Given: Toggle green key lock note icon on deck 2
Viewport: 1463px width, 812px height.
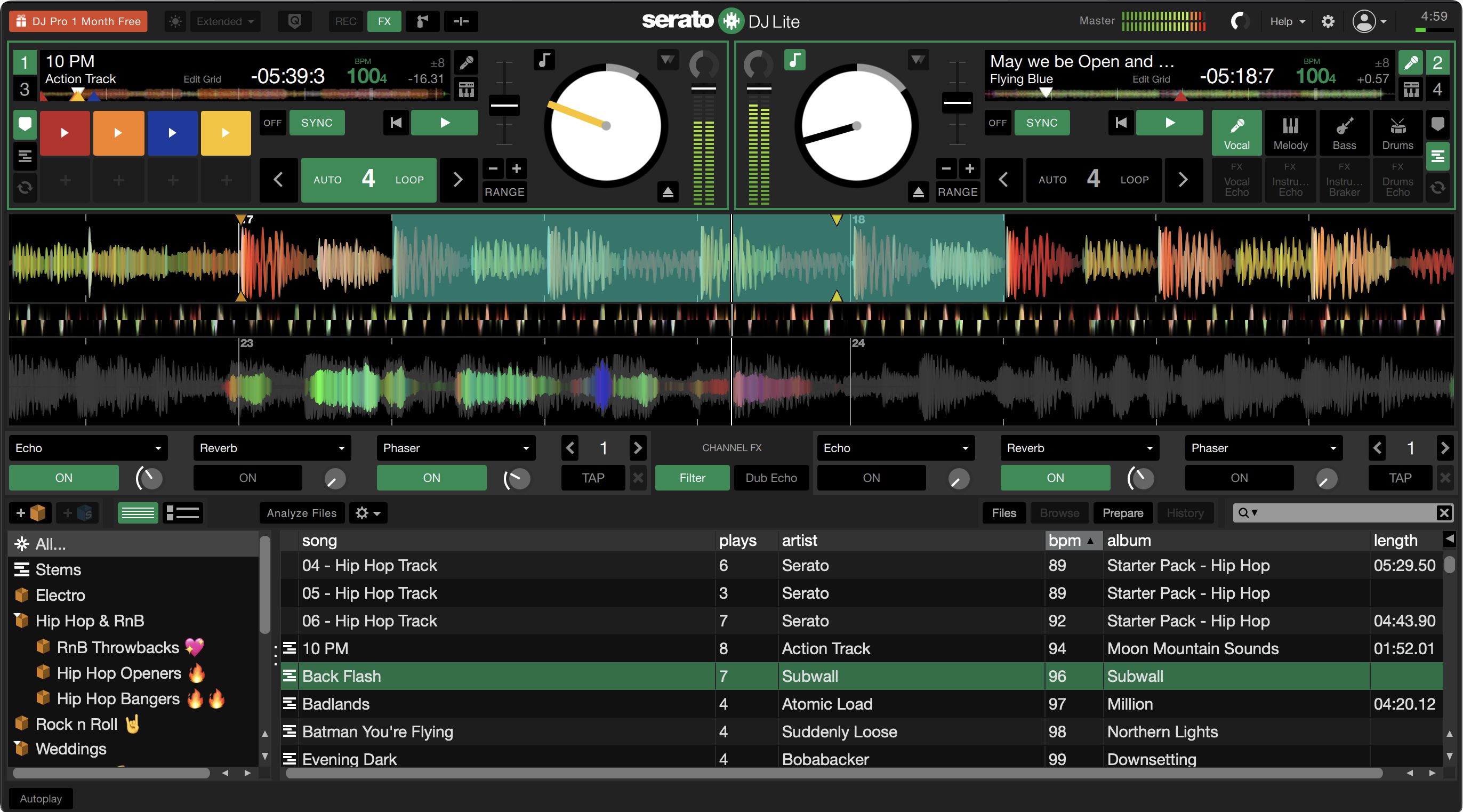Looking at the screenshot, I should click(x=794, y=60).
